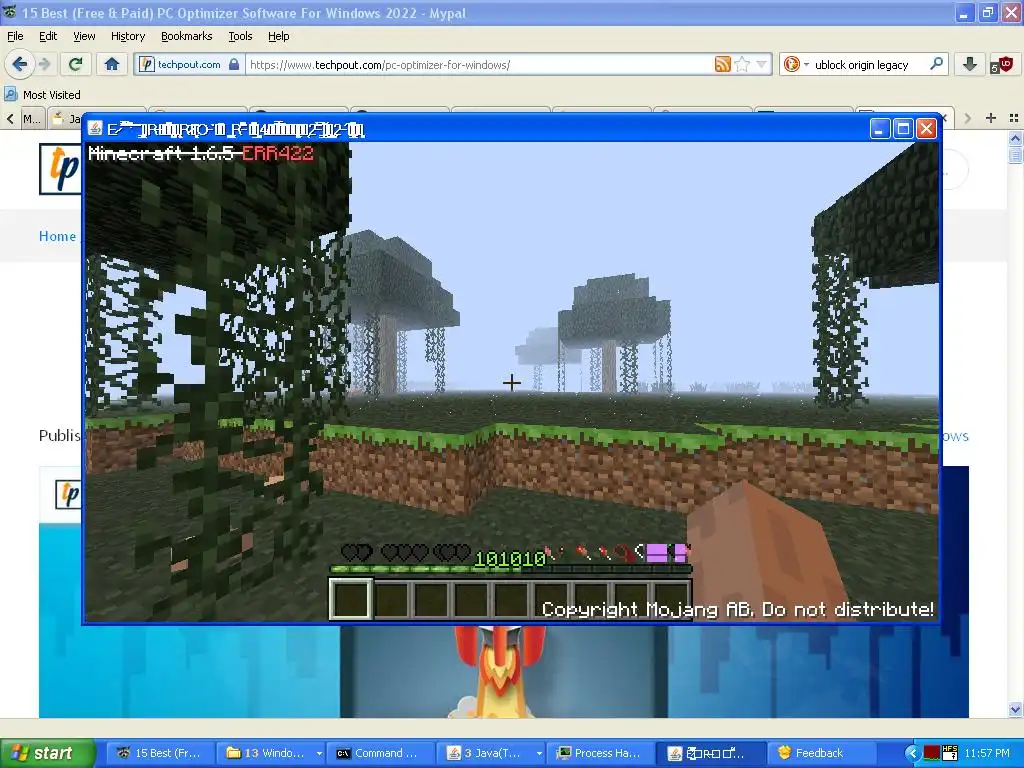Screen dimensions: 1024x768
Task: Select the second hotbar slot in Minecraft
Action: coord(391,599)
